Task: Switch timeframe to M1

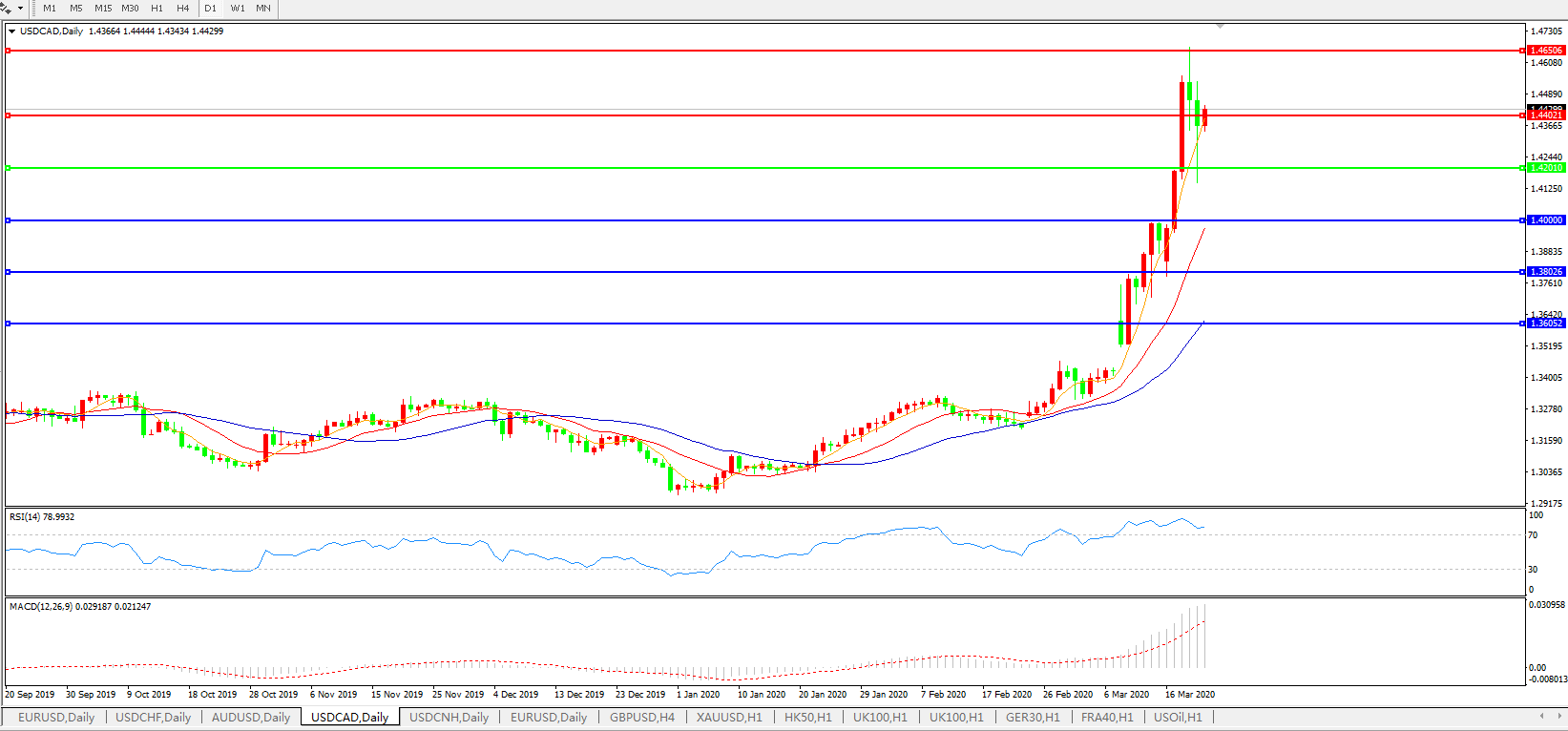Action: tap(50, 9)
